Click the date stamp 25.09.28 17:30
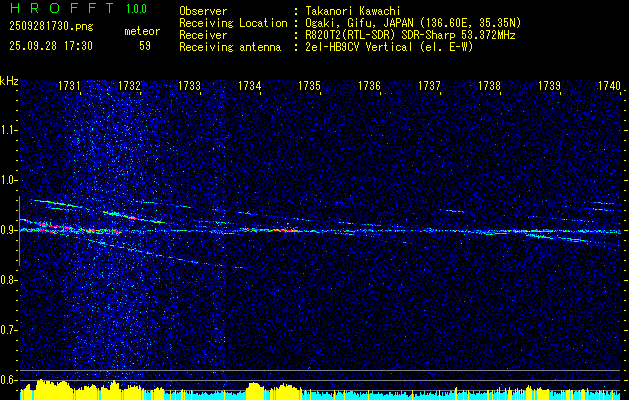Viewport: 629px width, 400px height. coord(51,46)
